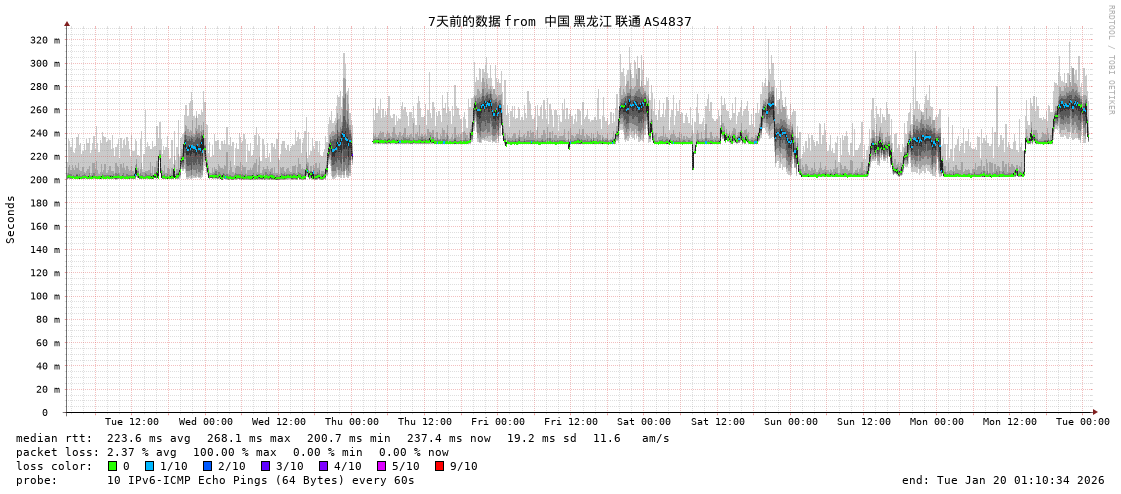This screenshot has width=1121, height=494.
Task: Click the Thu 00:00 time axis label
Action: (351, 422)
